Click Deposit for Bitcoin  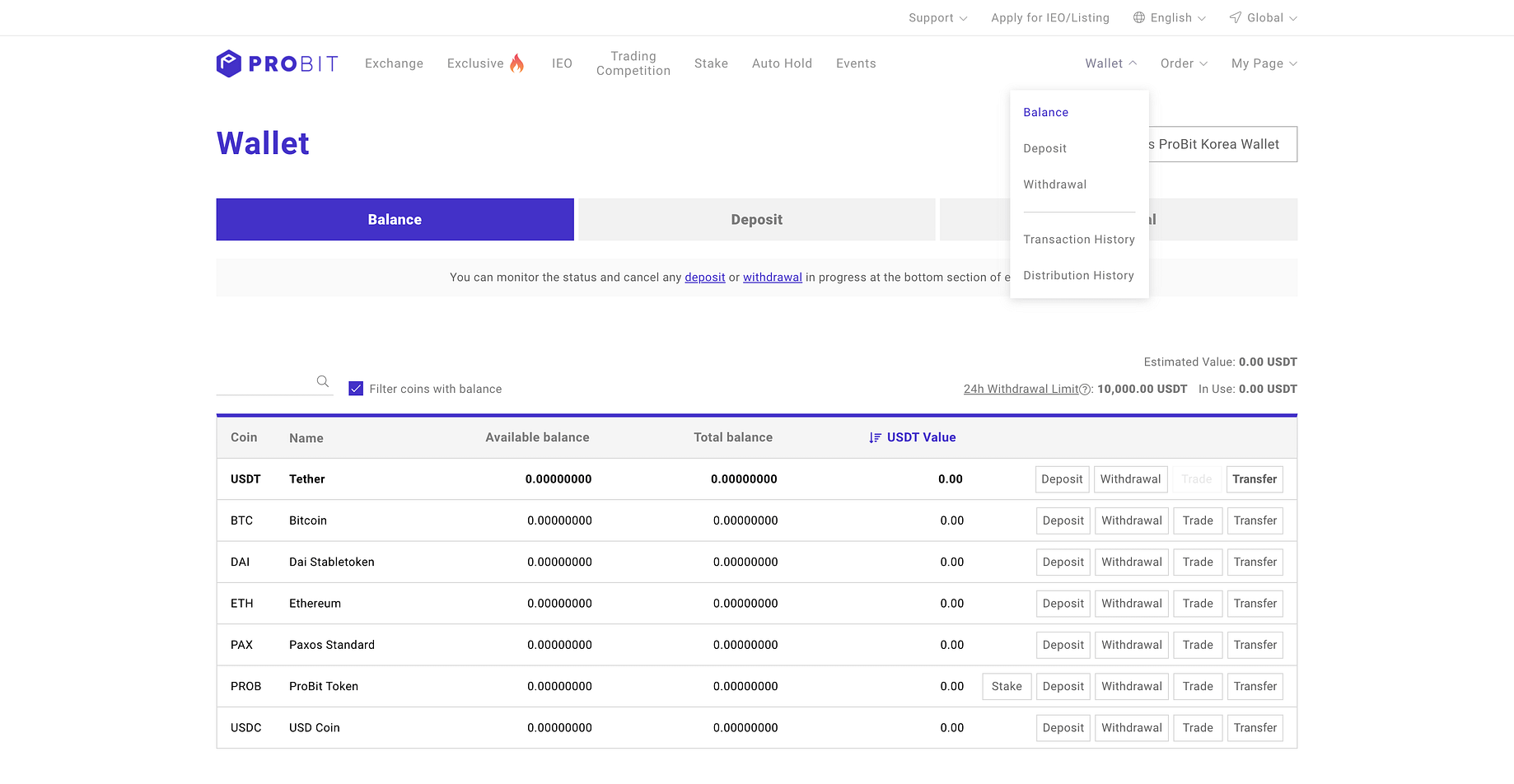pyautogui.click(x=1063, y=520)
